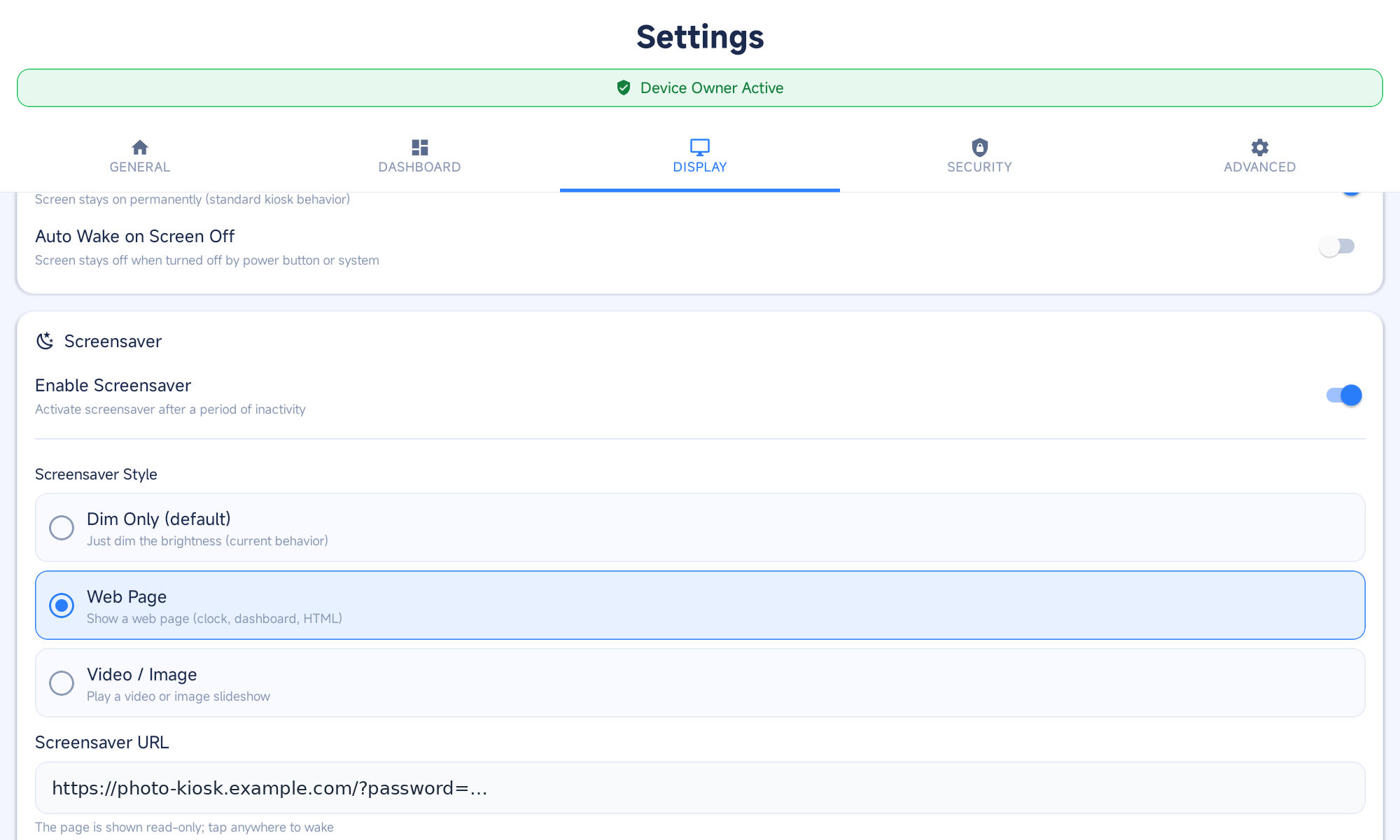Click the Device Owner Active banner
The image size is (1400, 840).
pos(700,87)
